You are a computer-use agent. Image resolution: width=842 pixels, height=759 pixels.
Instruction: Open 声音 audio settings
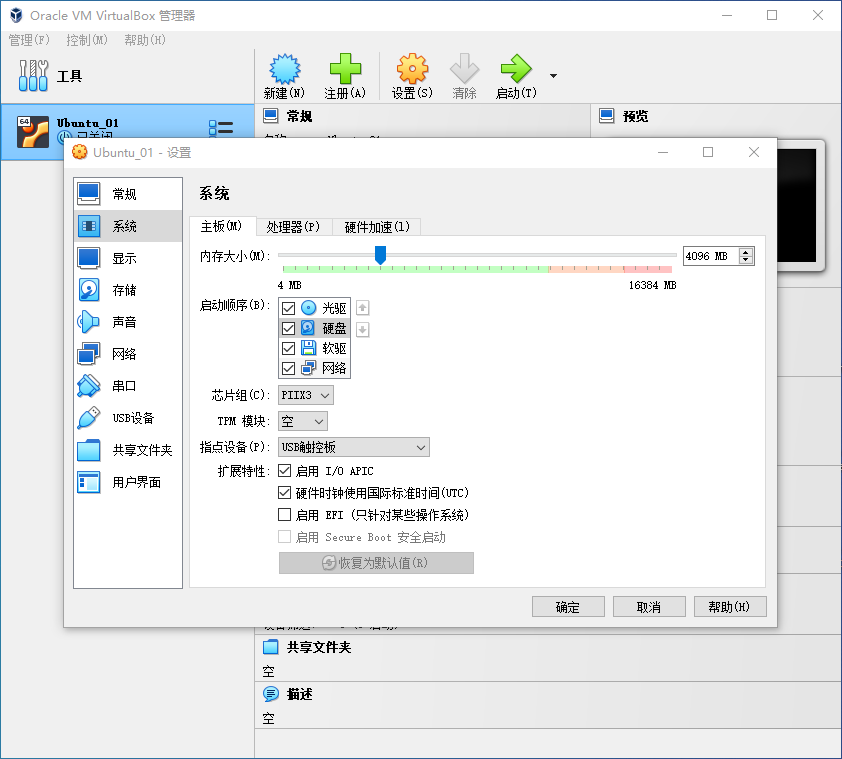pyautogui.click(x=128, y=322)
